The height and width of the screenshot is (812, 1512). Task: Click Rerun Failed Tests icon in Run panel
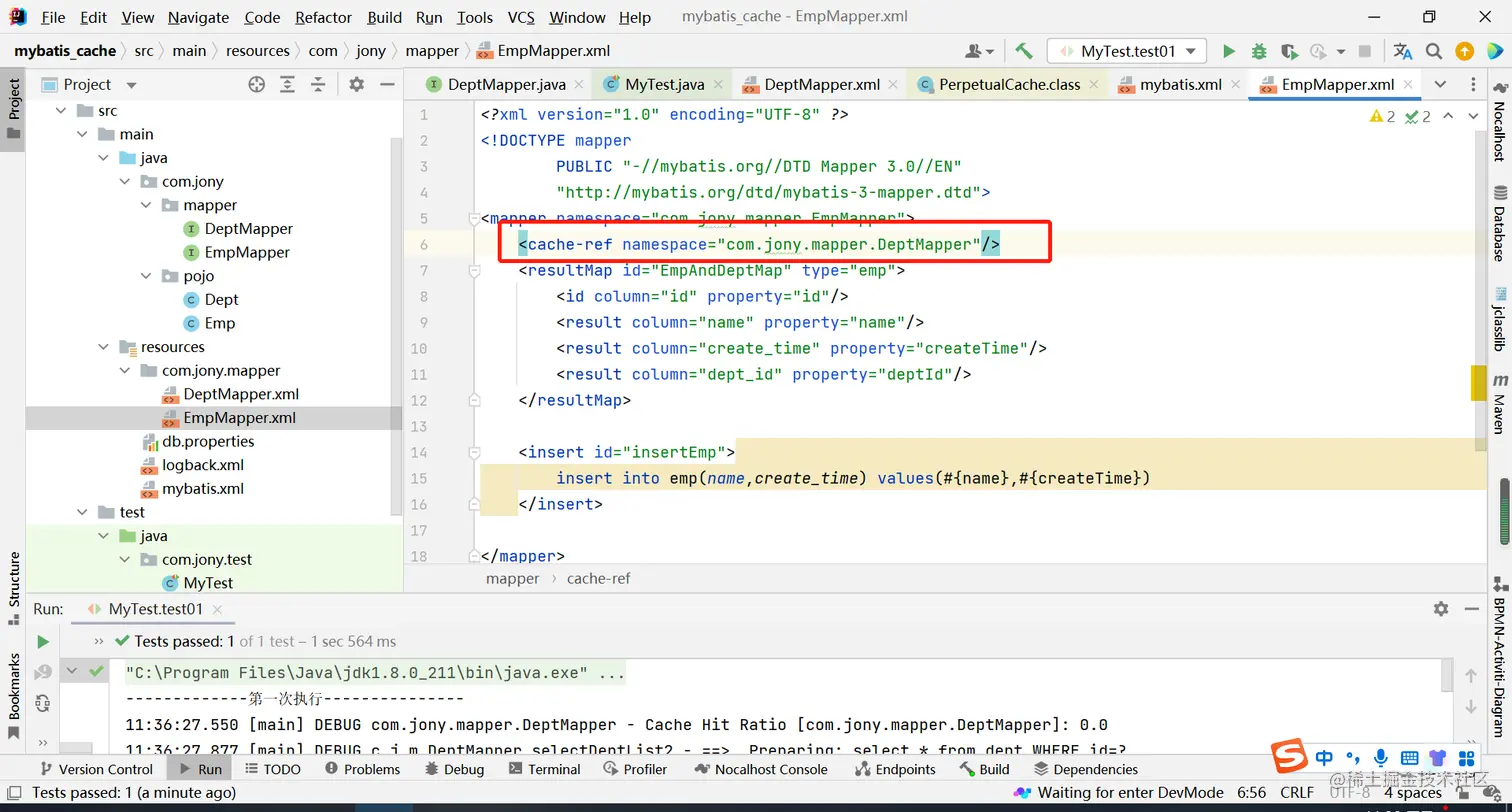click(42, 672)
